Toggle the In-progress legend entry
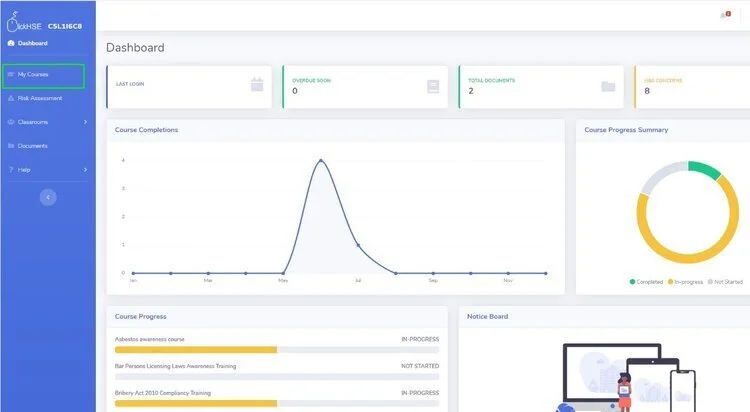Viewport: 750px width, 412px height. click(685, 282)
